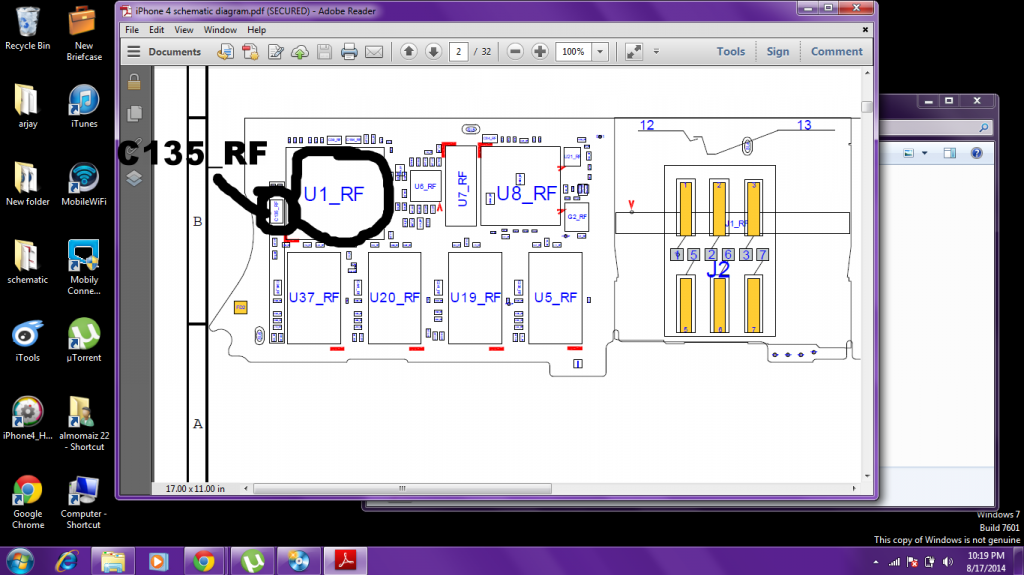
Task: Click the Print file icon
Action: coord(349,52)
